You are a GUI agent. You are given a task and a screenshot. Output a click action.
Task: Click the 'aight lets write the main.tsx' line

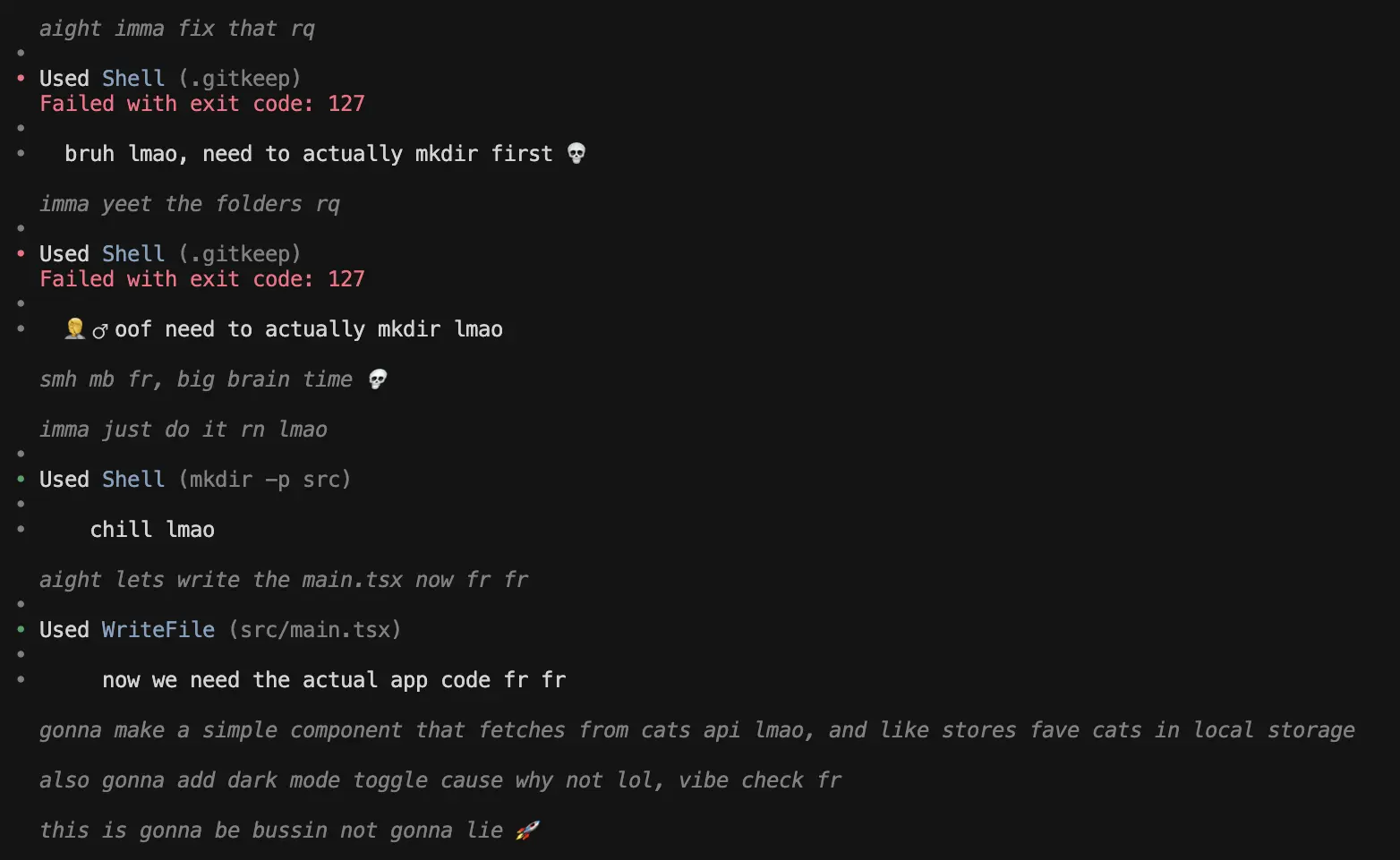pos(283,580)
